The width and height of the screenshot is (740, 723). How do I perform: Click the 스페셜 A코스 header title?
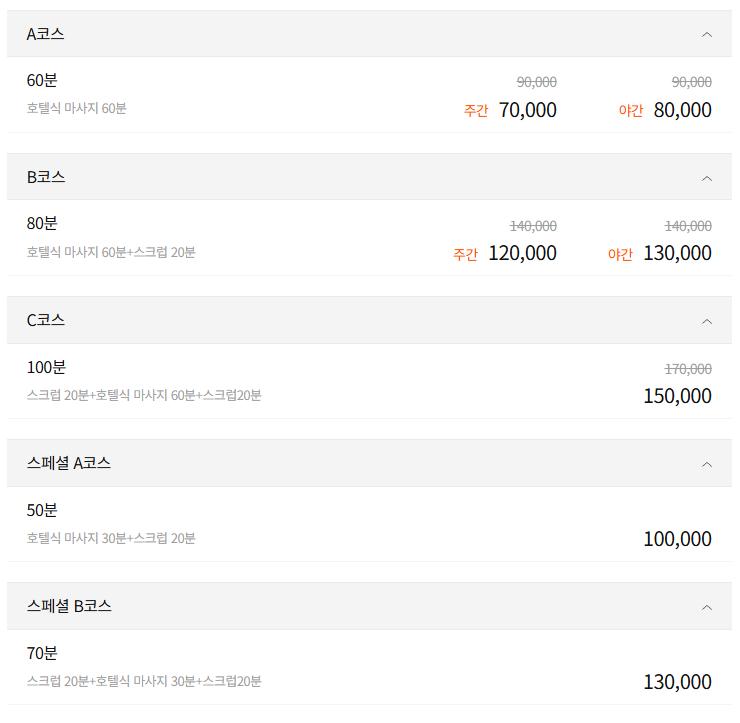(69, 463)
